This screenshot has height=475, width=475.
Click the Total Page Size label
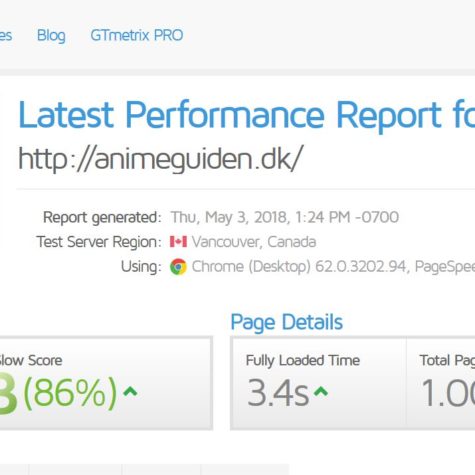tap(447, 360)
